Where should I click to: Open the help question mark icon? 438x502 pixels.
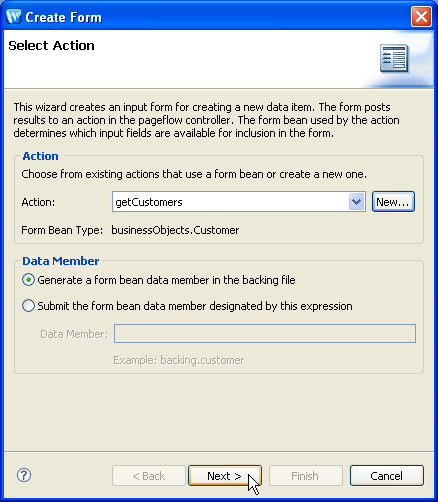coord(24,475)
